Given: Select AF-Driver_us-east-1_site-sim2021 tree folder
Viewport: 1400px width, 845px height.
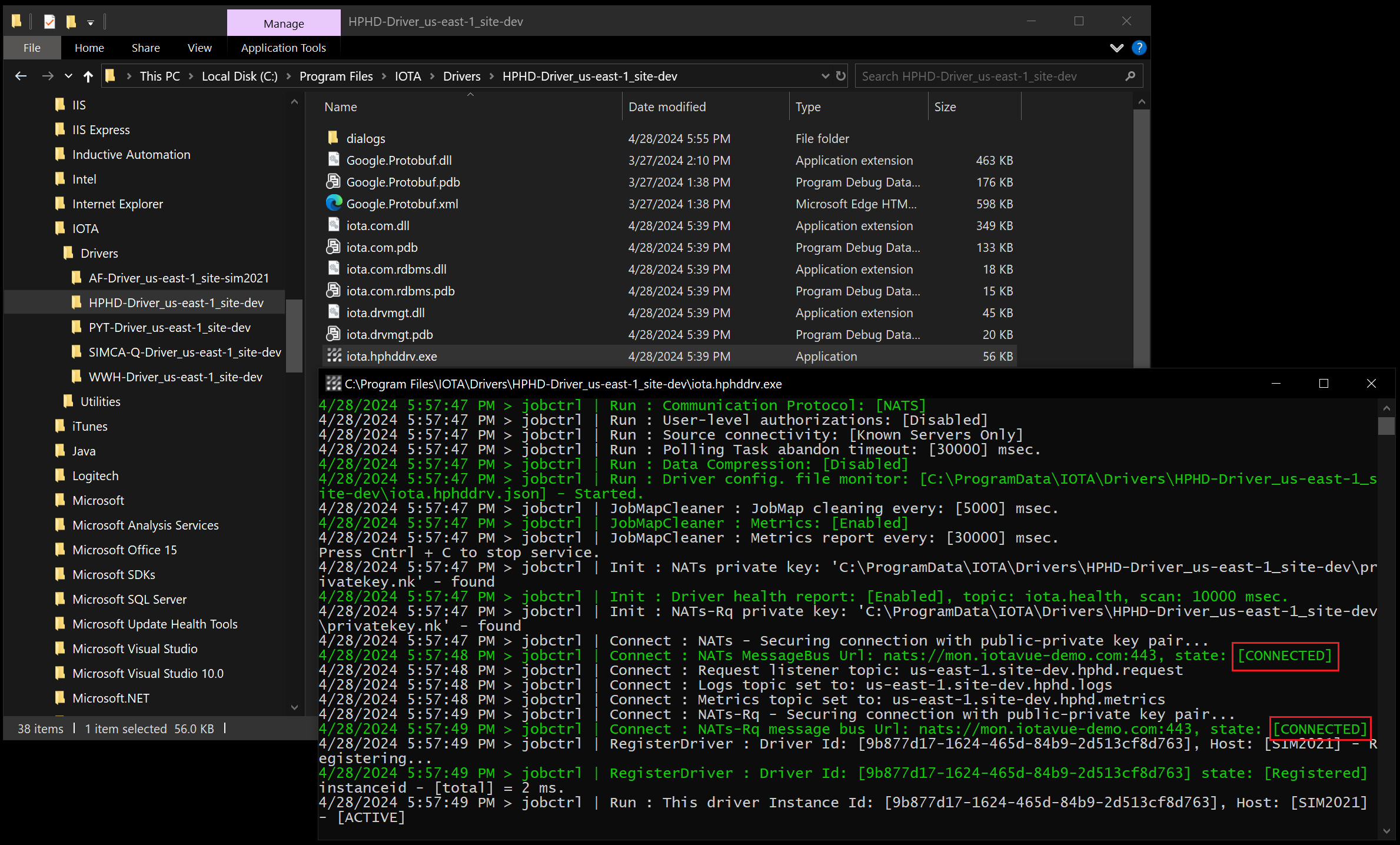Looking at the screenshot, I should coord(178,278).
